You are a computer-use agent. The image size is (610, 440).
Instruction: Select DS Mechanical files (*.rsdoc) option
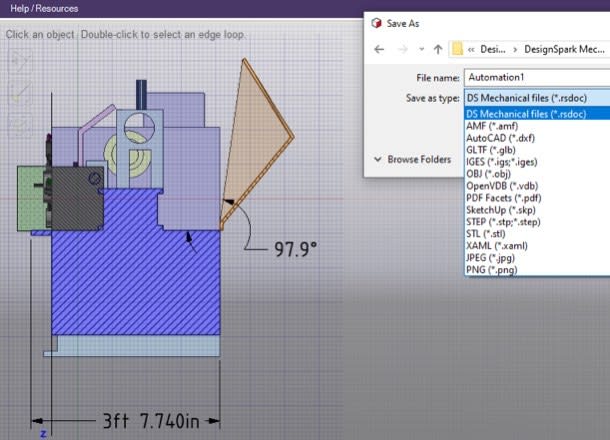[x=537, y=114]
